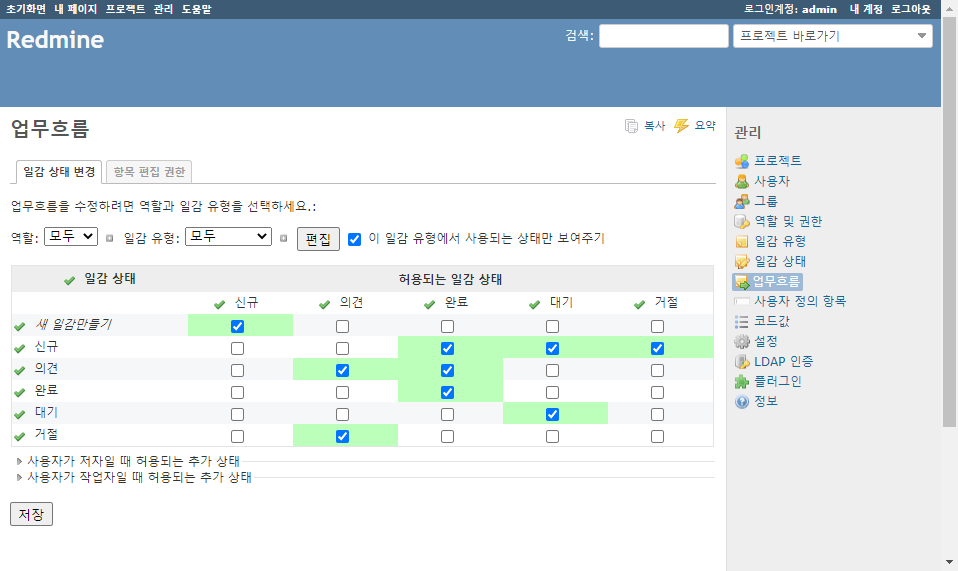Image resolution: width=958 pixels, height=571 pixels.
Task: Click the 일감 상태 icon in sidebar
Action: (742, 262)
